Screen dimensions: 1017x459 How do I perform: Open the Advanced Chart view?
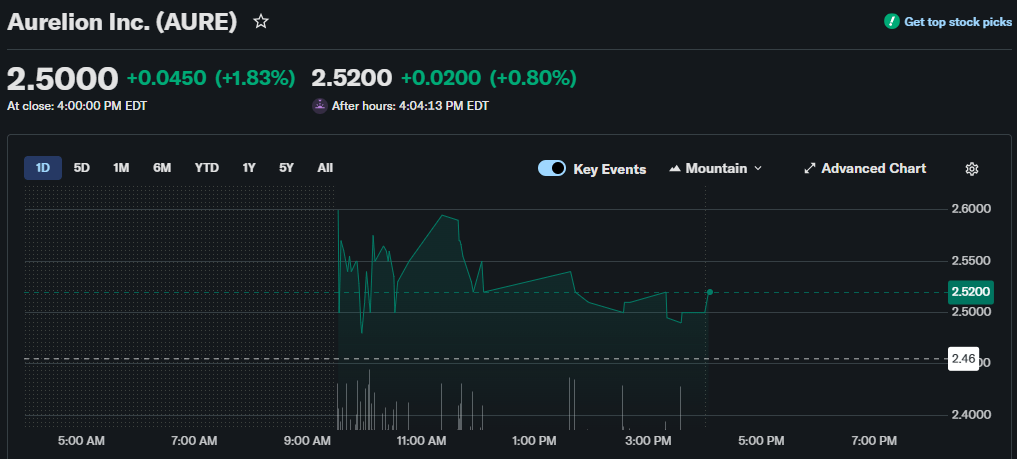pyautogui.click(x=873, y=169)
